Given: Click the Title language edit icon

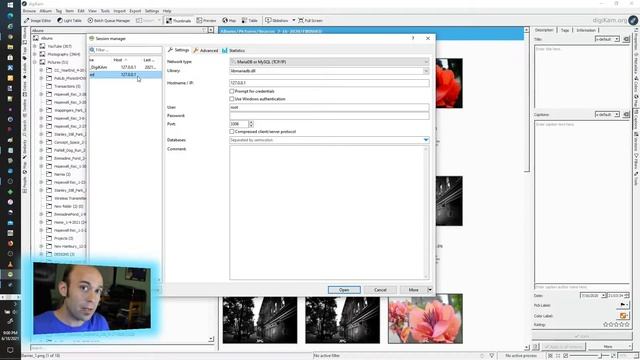Looking at the screenshot, I should (x=626, y=39).
